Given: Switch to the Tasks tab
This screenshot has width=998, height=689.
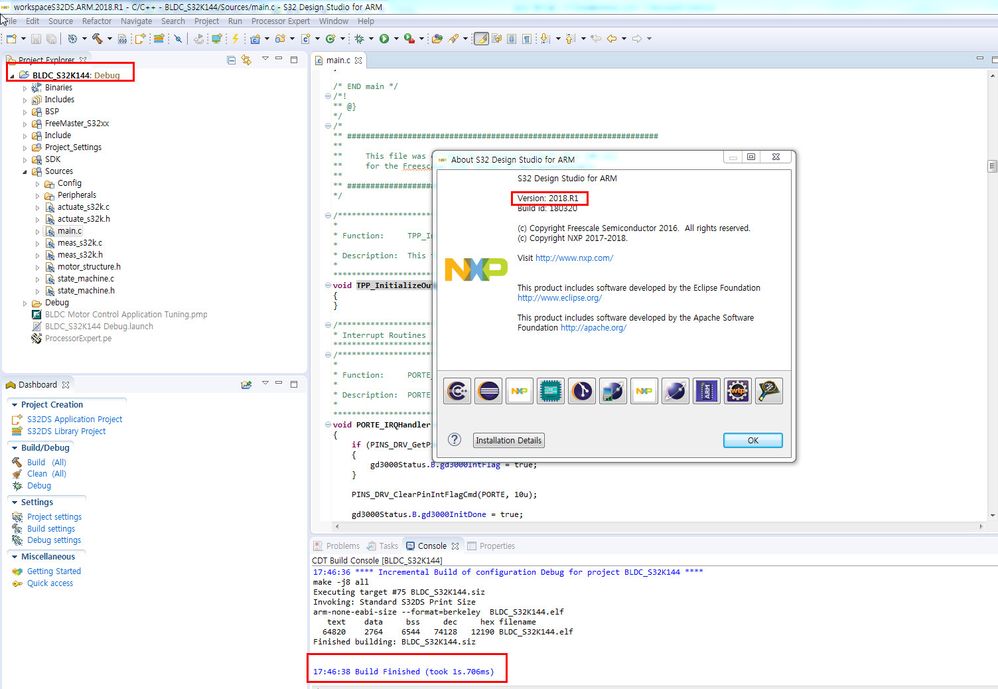Looking at the screenshot, I should click(383, 546).
